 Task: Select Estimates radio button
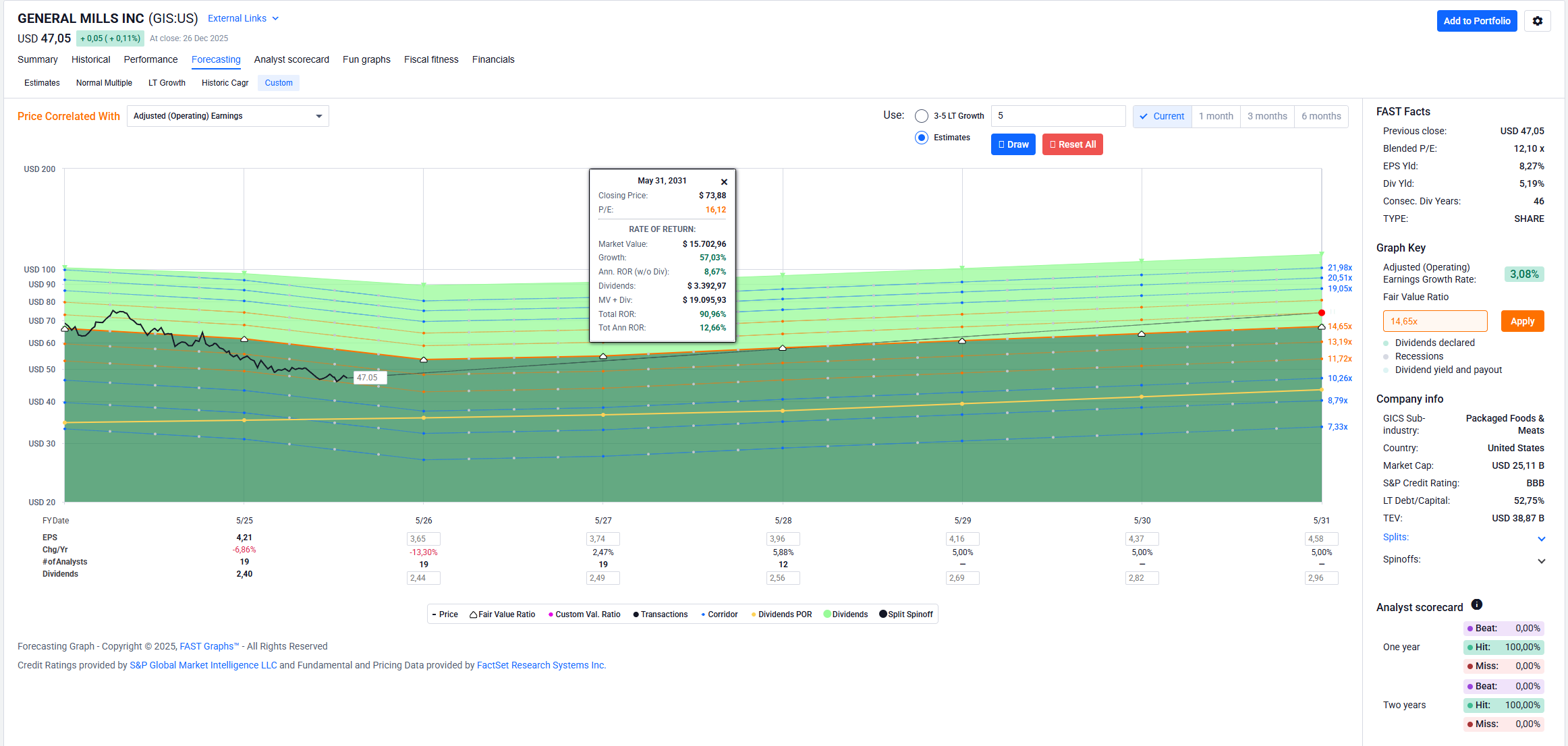[x=921, y=138]
